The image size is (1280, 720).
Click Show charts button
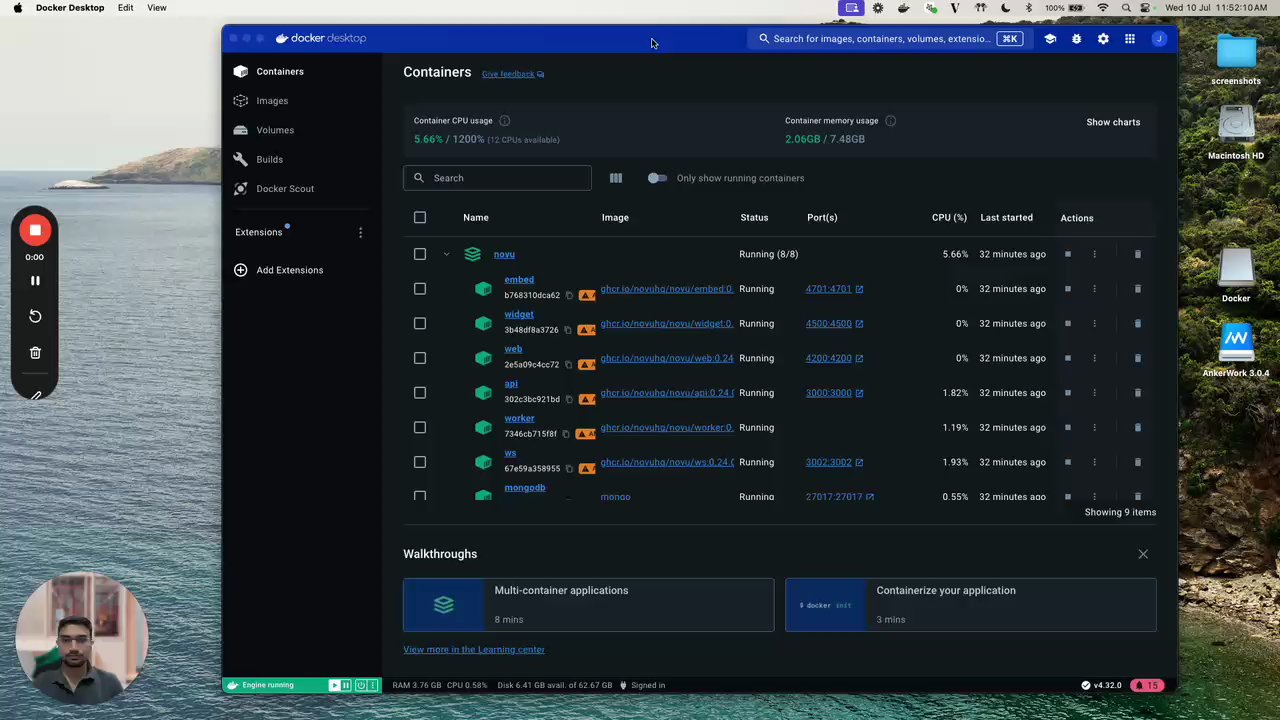(1113, 122)
